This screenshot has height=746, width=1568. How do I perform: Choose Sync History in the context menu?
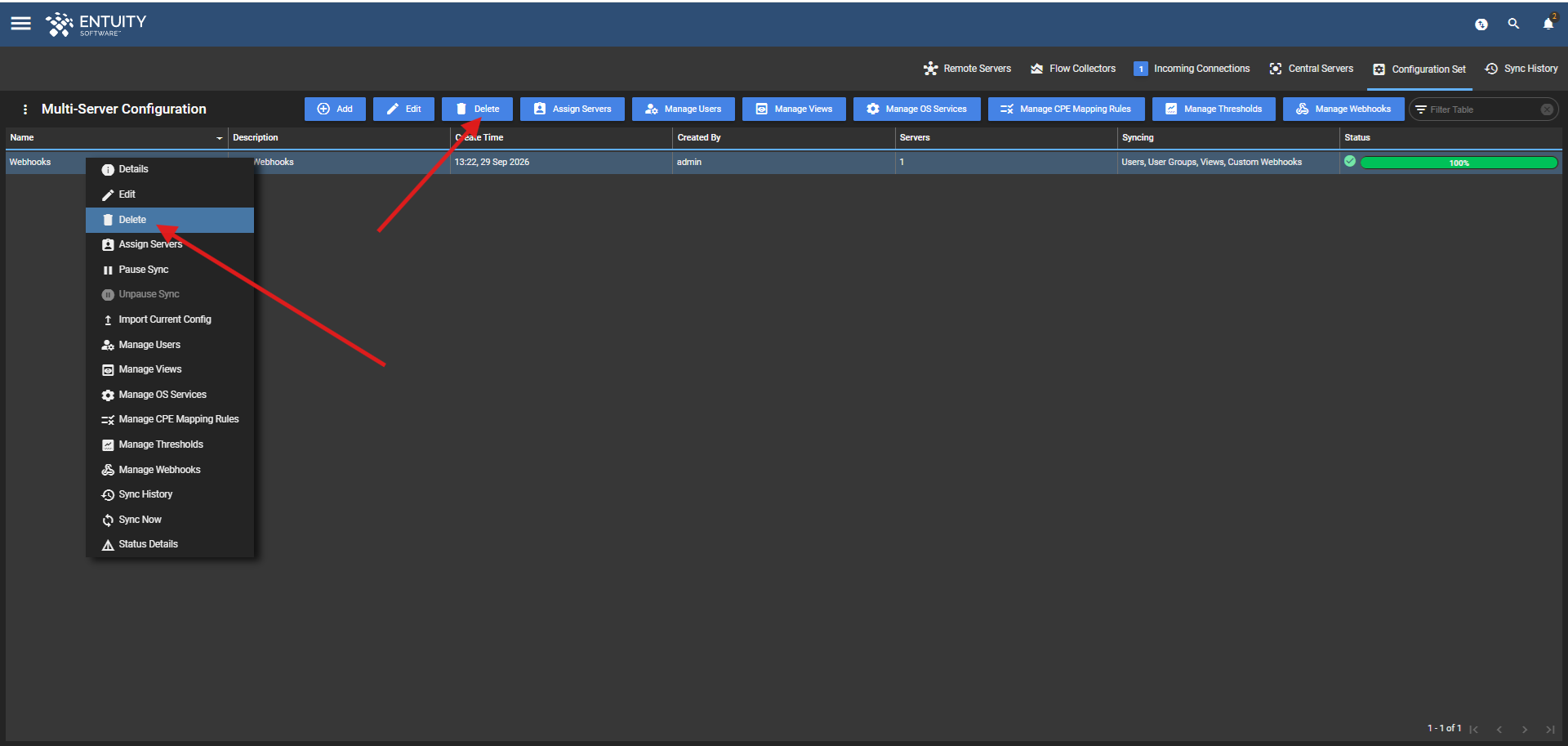point(170,494)
